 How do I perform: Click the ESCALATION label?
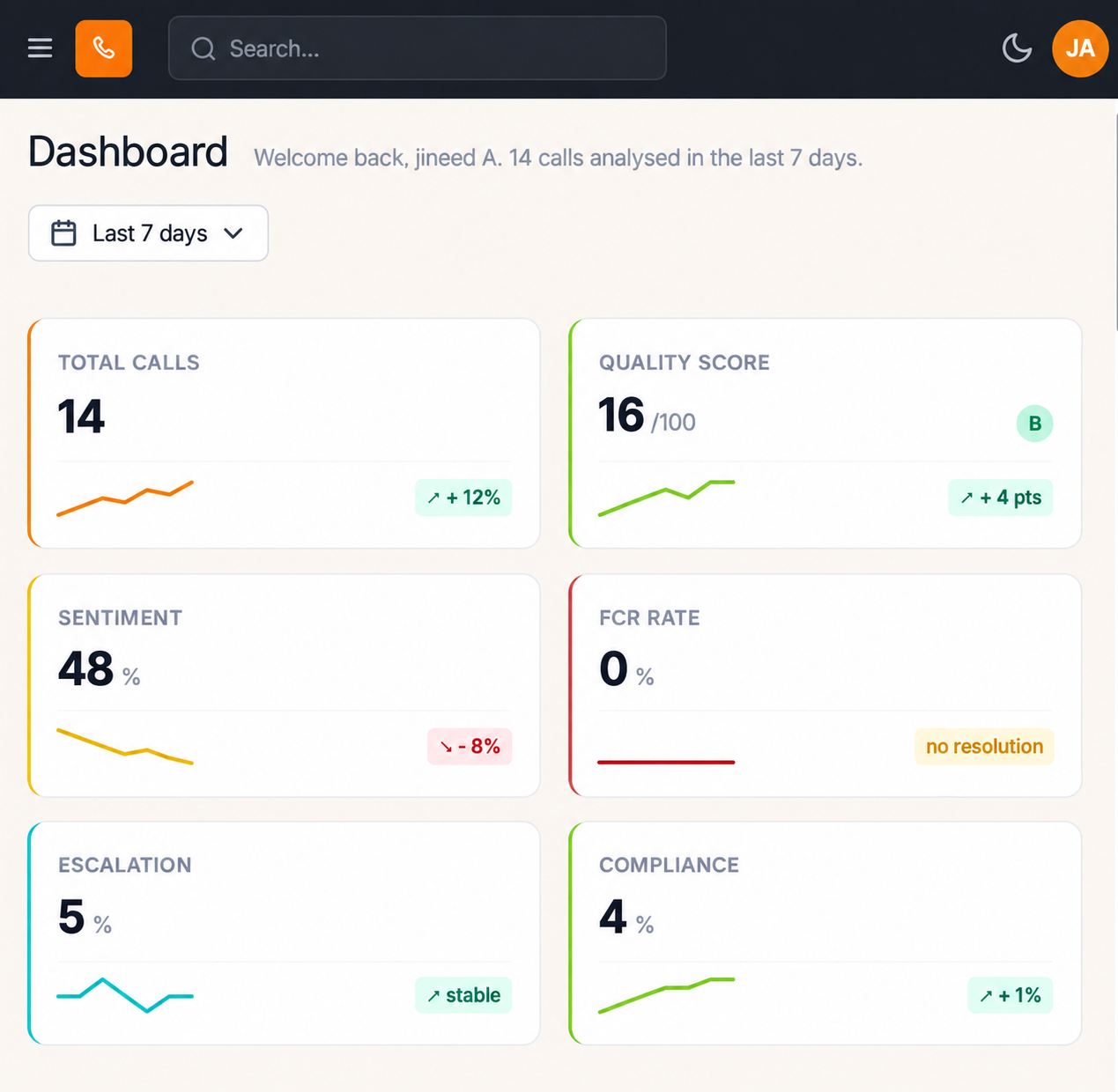click(x=125, y=866)
